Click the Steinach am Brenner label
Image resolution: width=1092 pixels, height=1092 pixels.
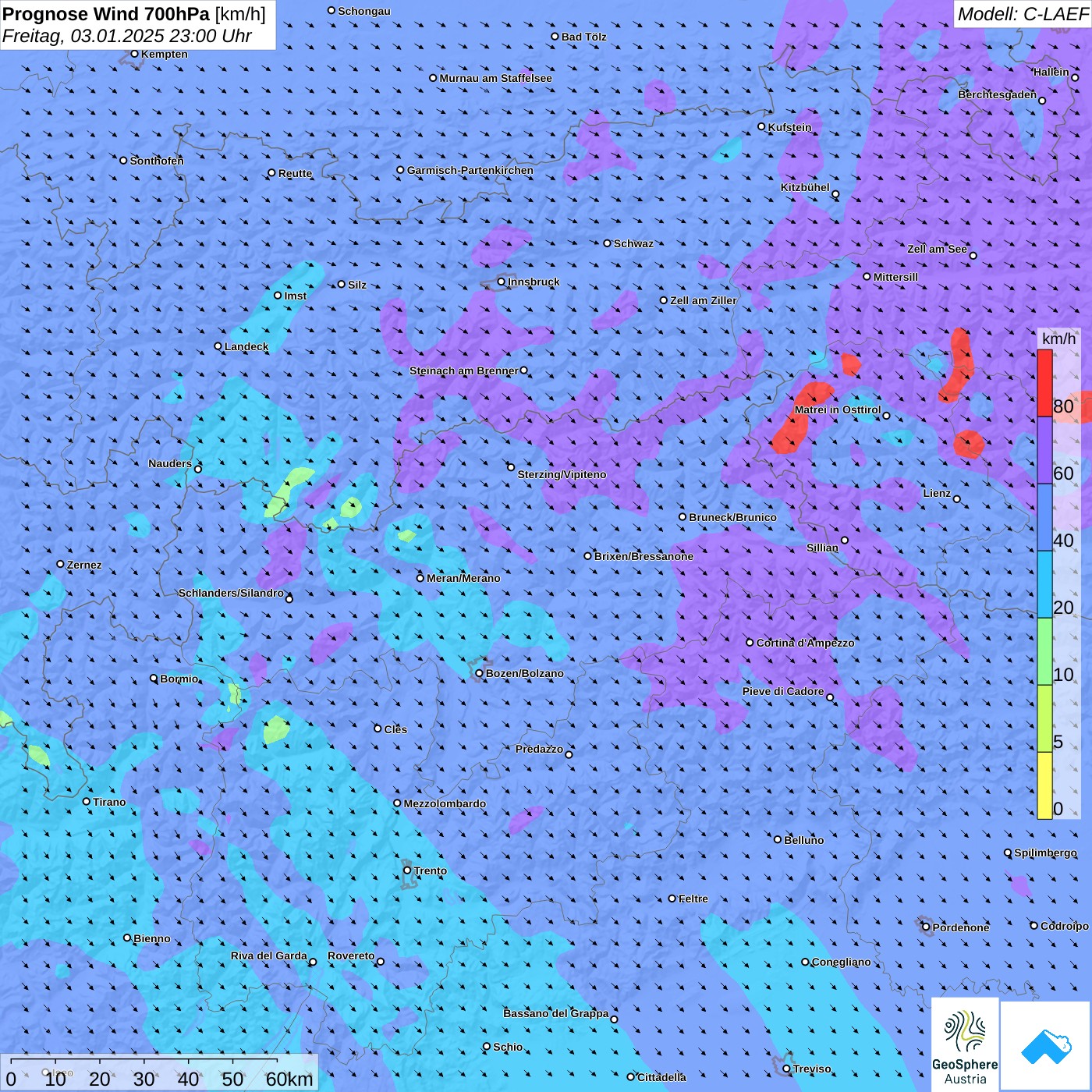click(463, 370)
